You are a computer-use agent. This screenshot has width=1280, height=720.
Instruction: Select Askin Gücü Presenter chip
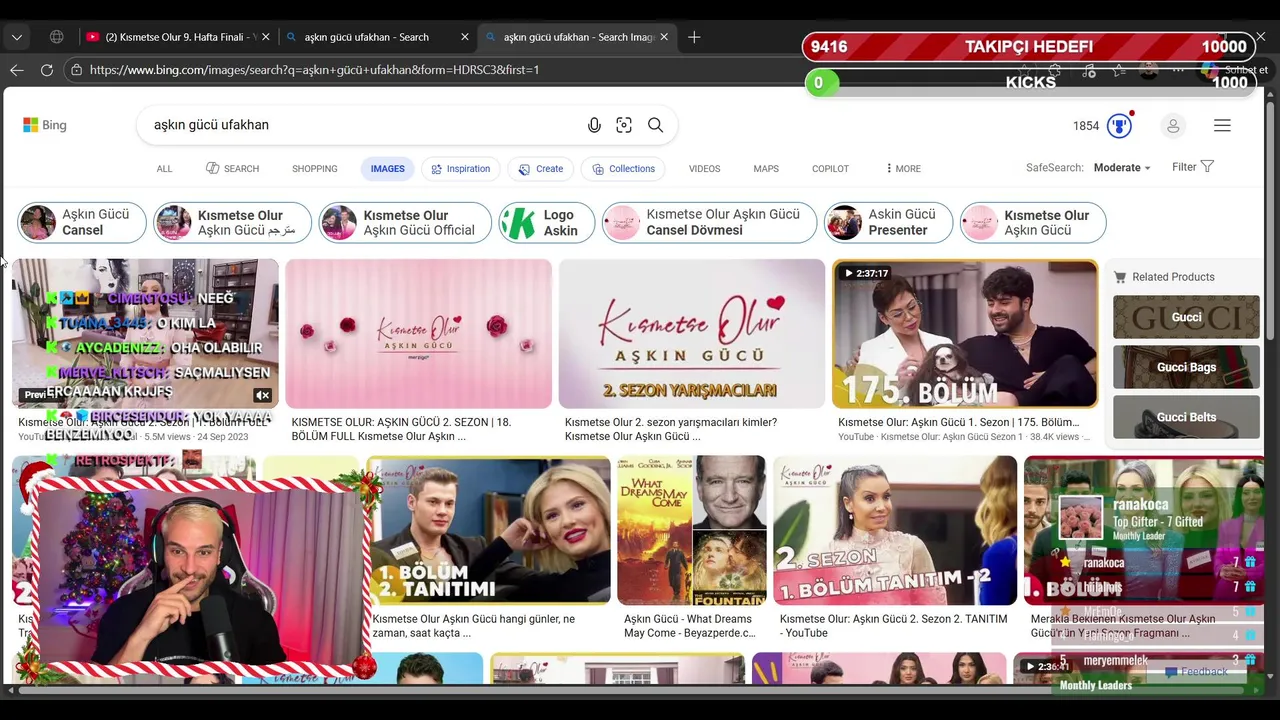pos(888,222)
